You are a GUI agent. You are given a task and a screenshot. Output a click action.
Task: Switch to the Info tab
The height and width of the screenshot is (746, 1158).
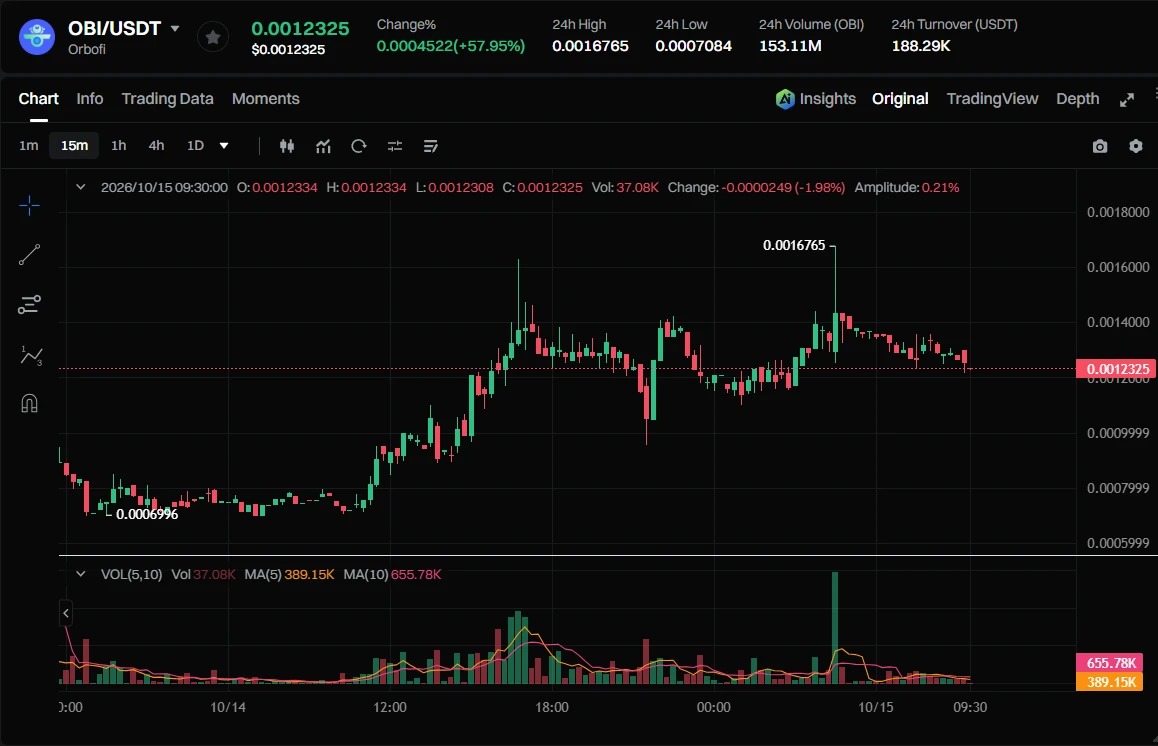[x=90, y=99]
